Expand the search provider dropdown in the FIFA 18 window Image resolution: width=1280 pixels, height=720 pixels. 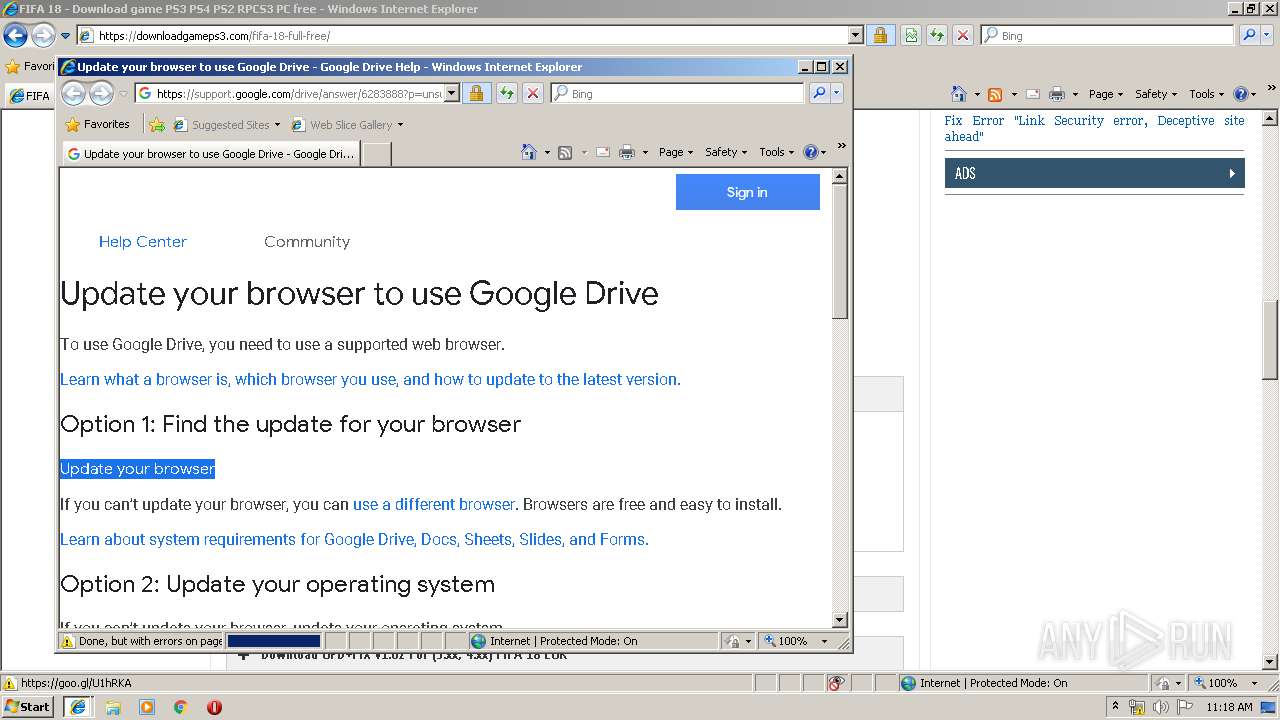[x=1267, y=35]
